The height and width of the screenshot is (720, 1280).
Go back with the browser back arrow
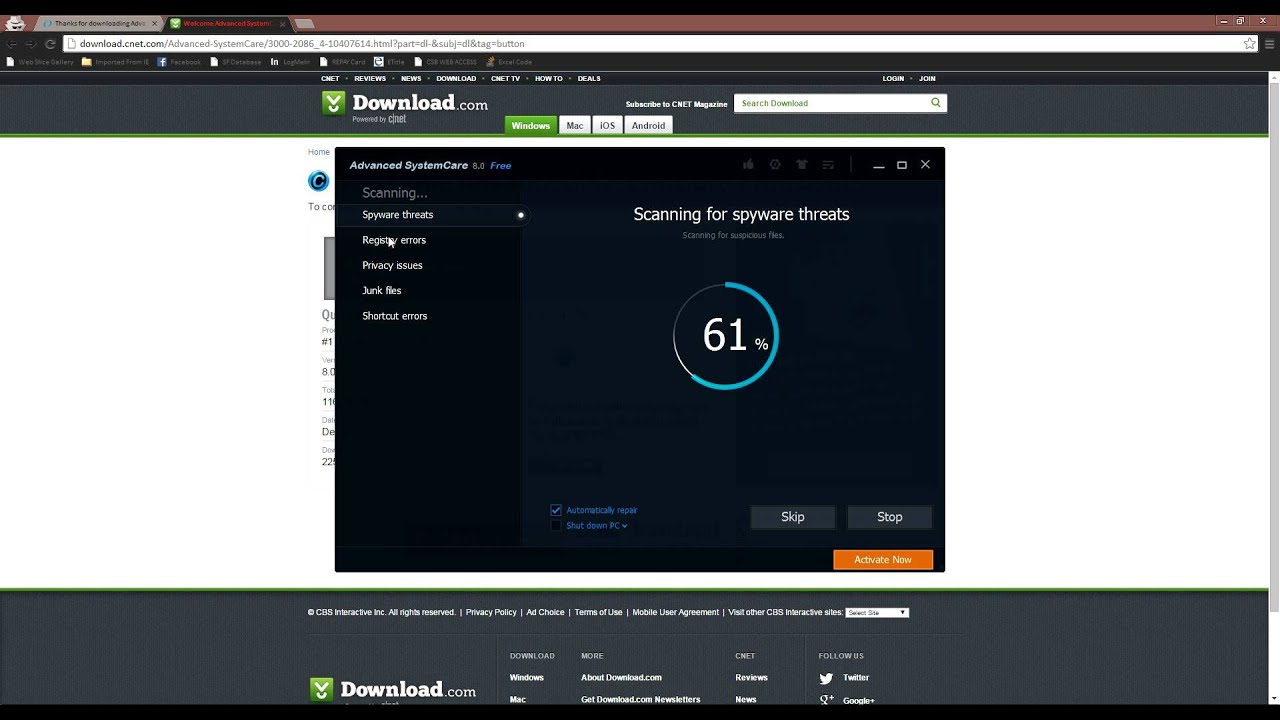tap(12, 44)
